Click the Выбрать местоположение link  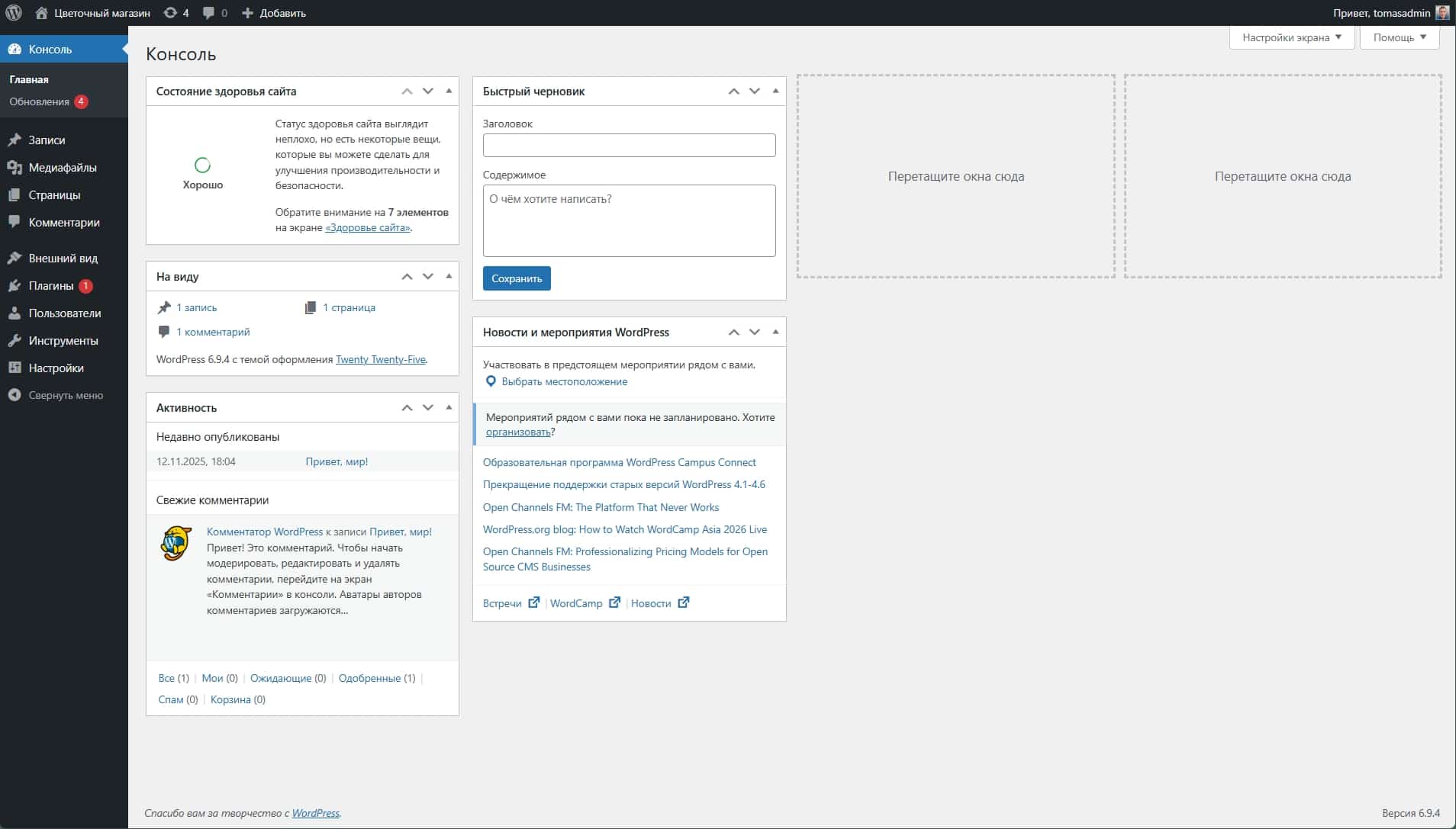point(564,381)
